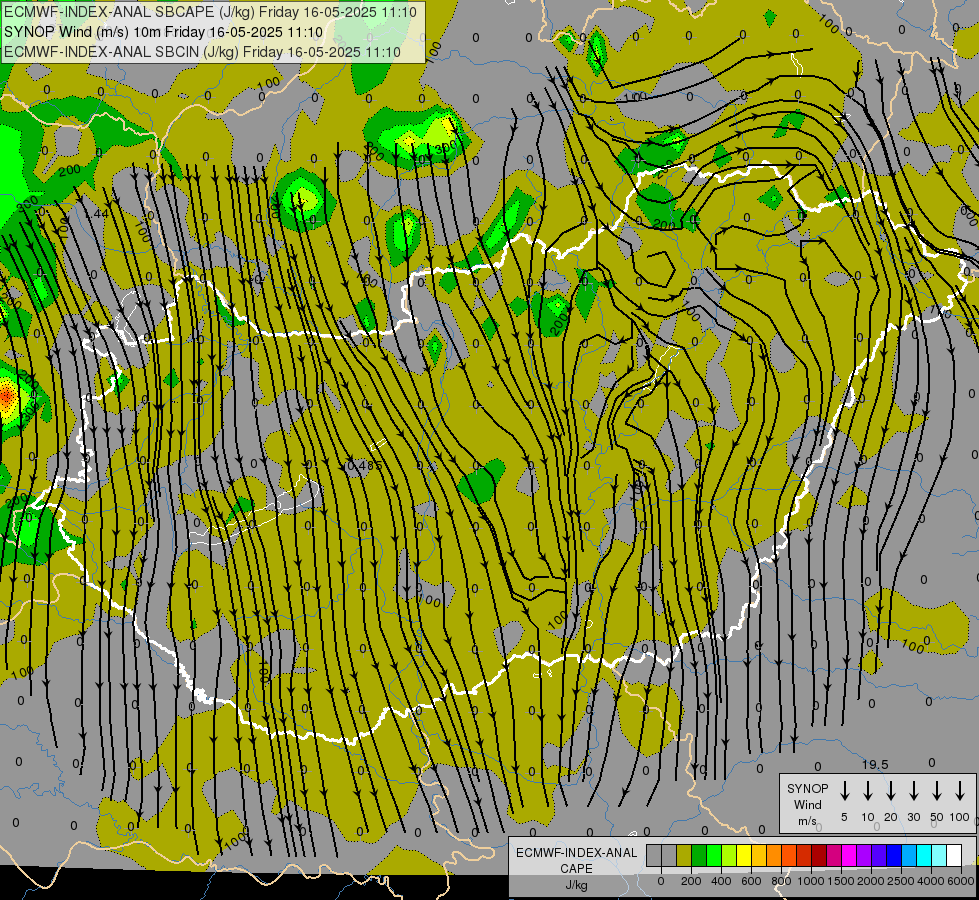Click the ECMWF-INDEX-ANAL SBCAPE title line

(x=211, y=12)
